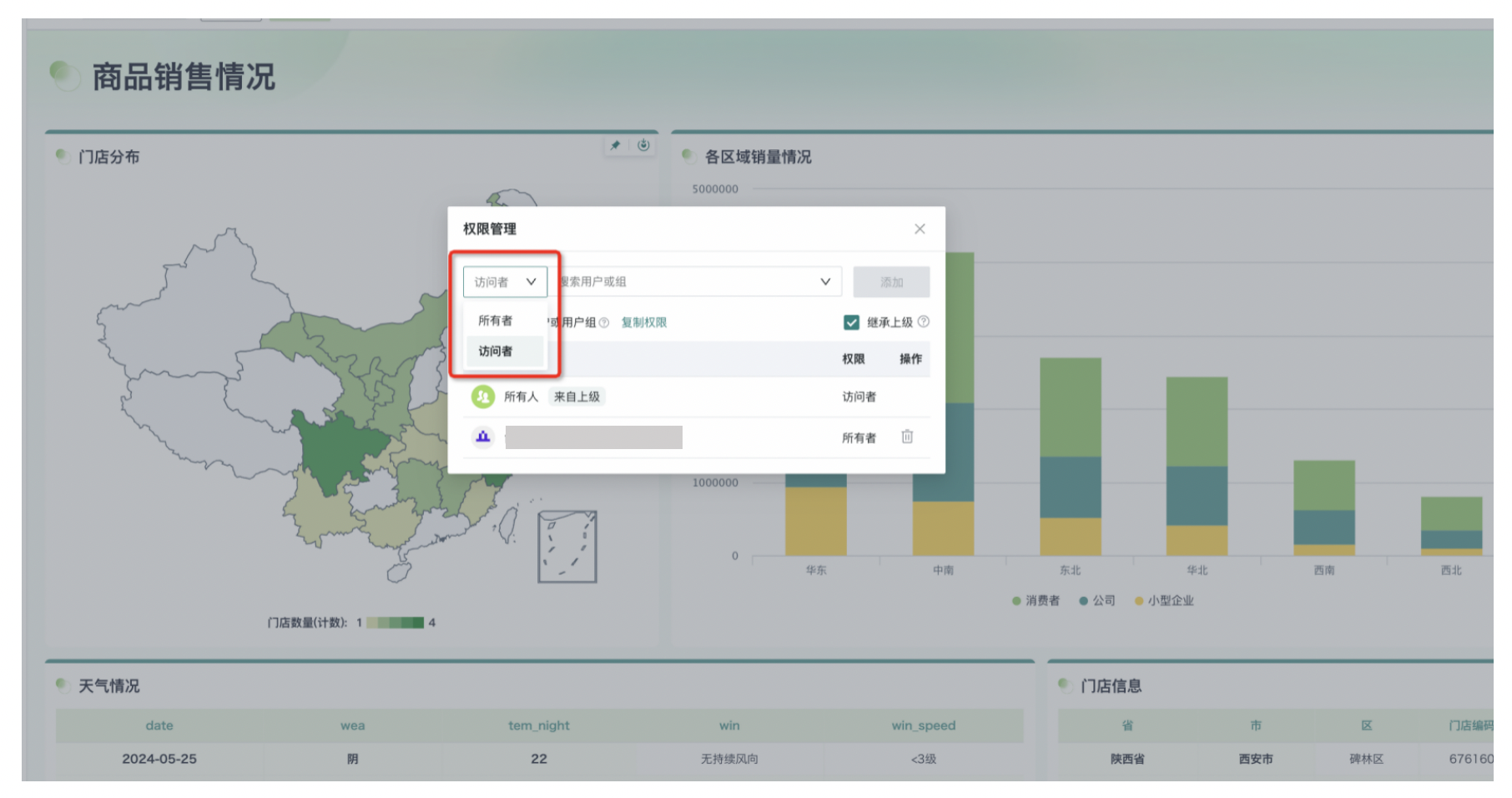1512x798 pixels.
Task: Click the 操作 column header
Action: (910, 359)
